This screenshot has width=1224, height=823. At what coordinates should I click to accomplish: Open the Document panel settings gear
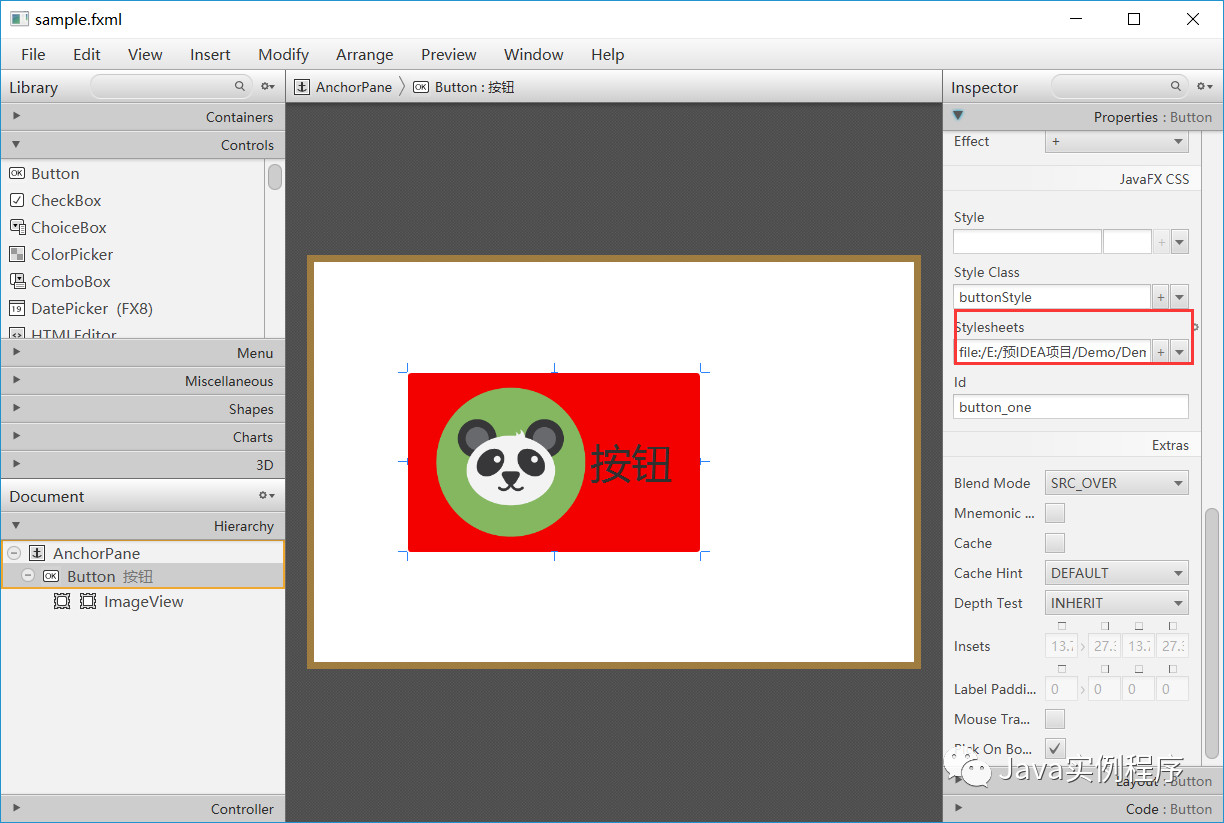pyautogui.click(x=265, y=495)
